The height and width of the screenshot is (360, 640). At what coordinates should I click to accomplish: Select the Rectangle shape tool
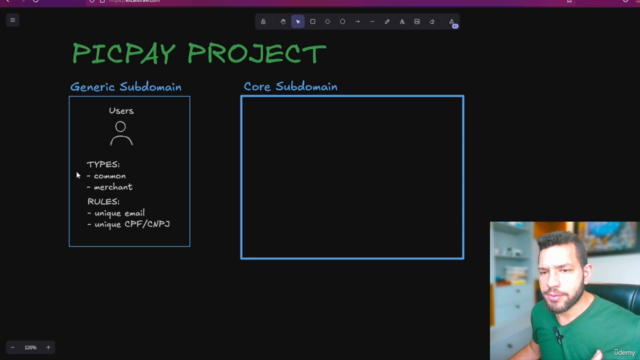point(313,22)
